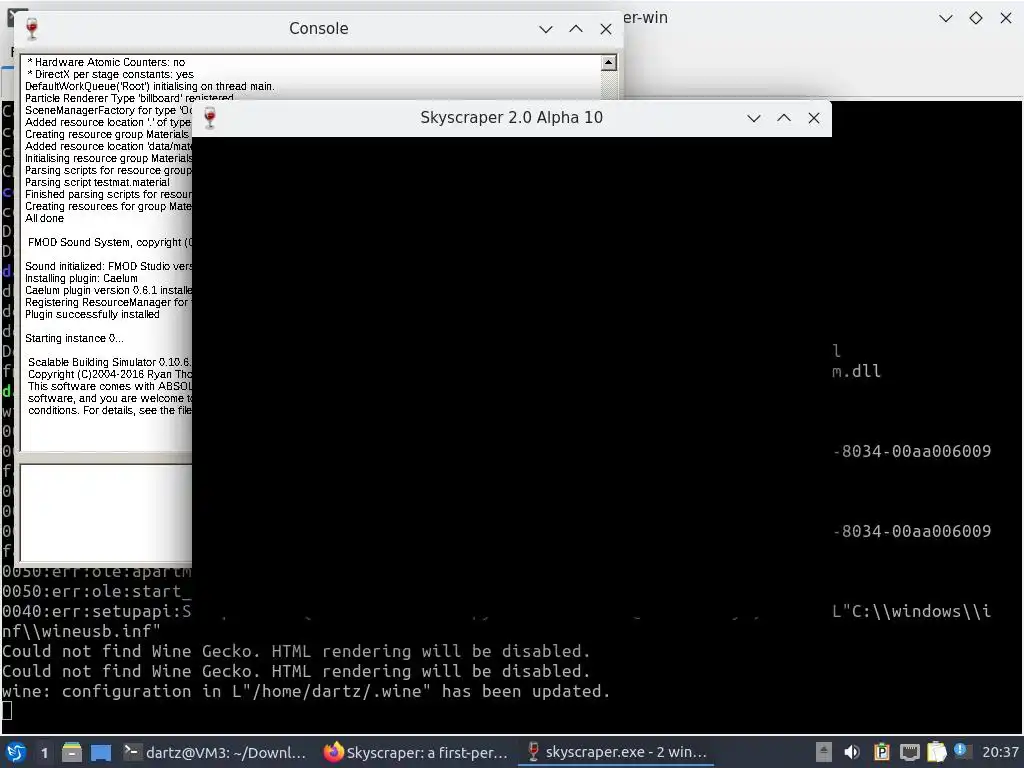The width and height of the screenshot is (1024, 768).
Task: Select 'Parsing script testmat.material' log line
Action: (x=97, y=182)
